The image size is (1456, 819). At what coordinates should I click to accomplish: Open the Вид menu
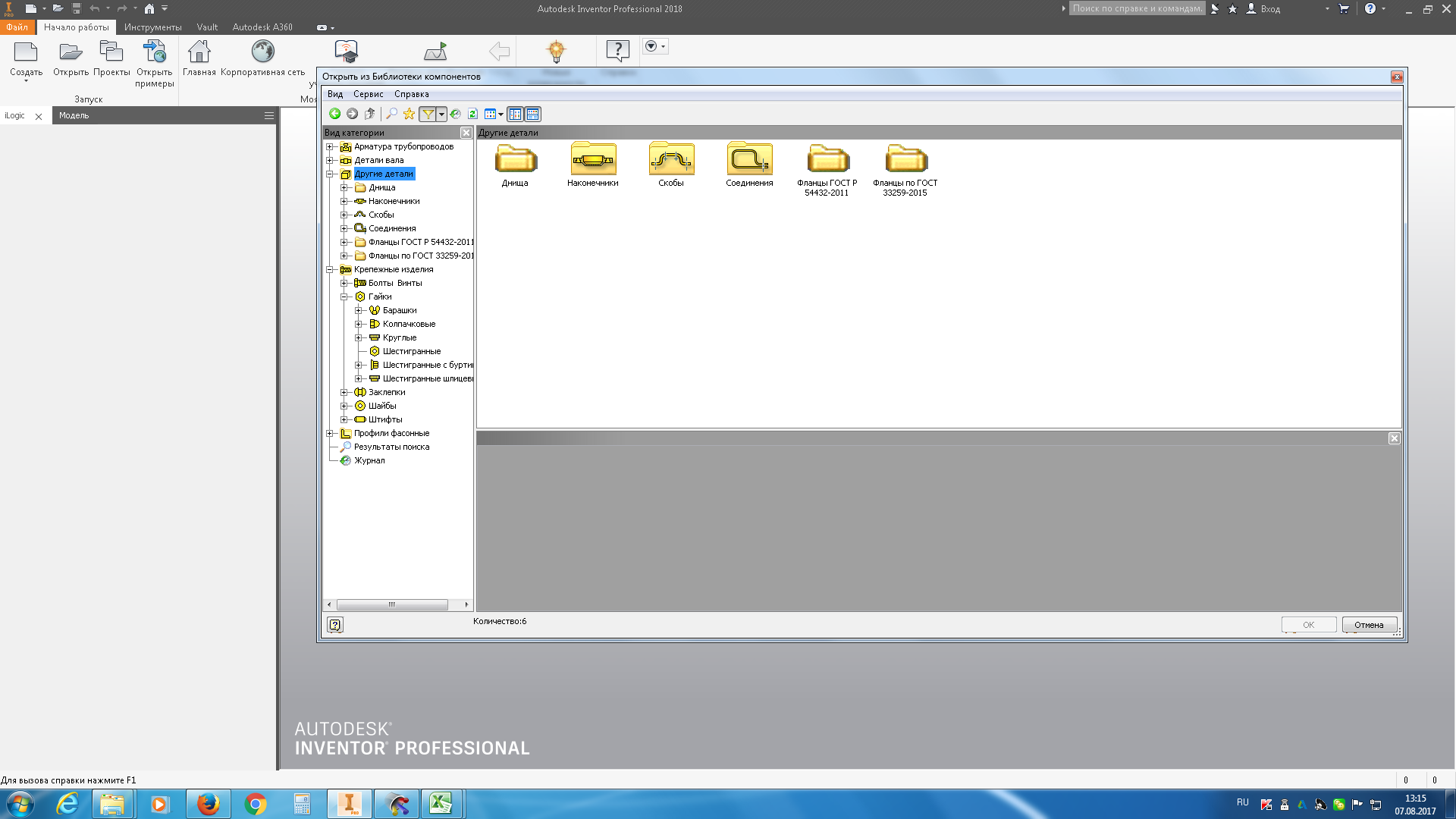[335, 94]
